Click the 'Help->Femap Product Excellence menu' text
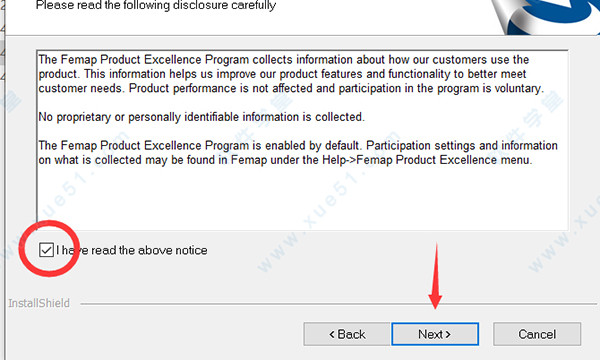This screenshot has height=360, width=600. click(427, 160)
